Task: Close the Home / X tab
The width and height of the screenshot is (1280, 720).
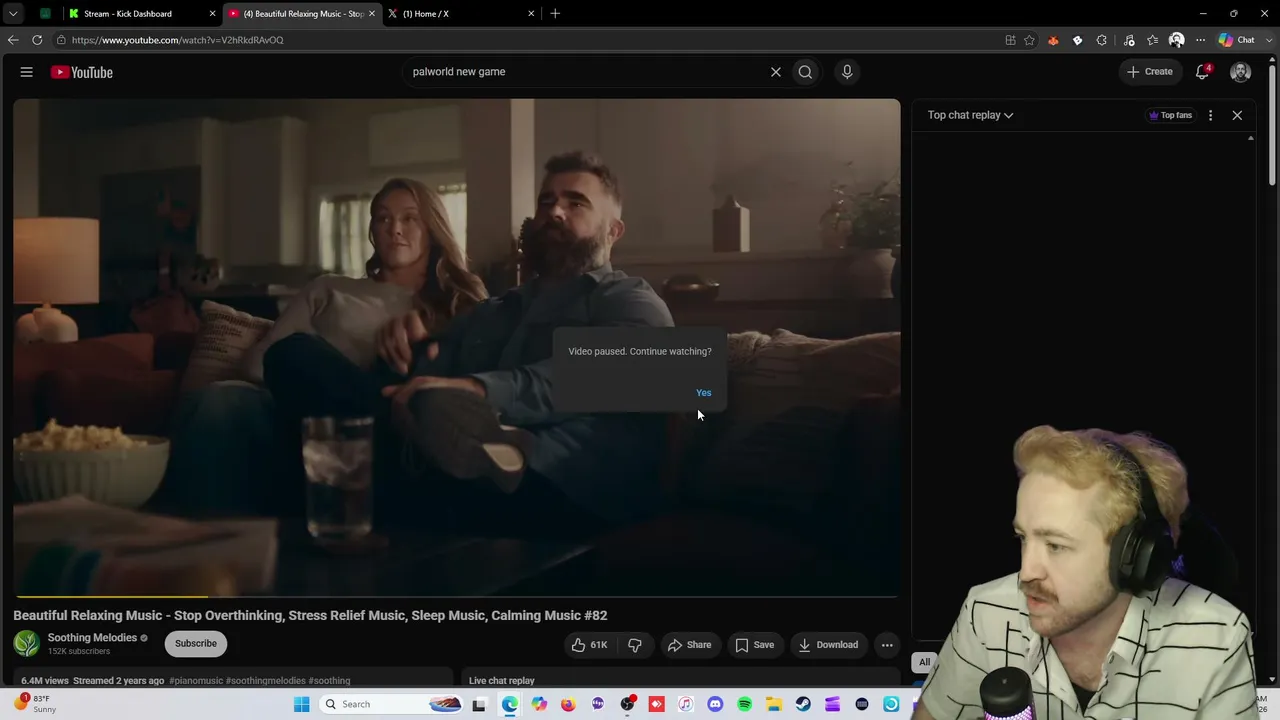Action: coord(531,14)
